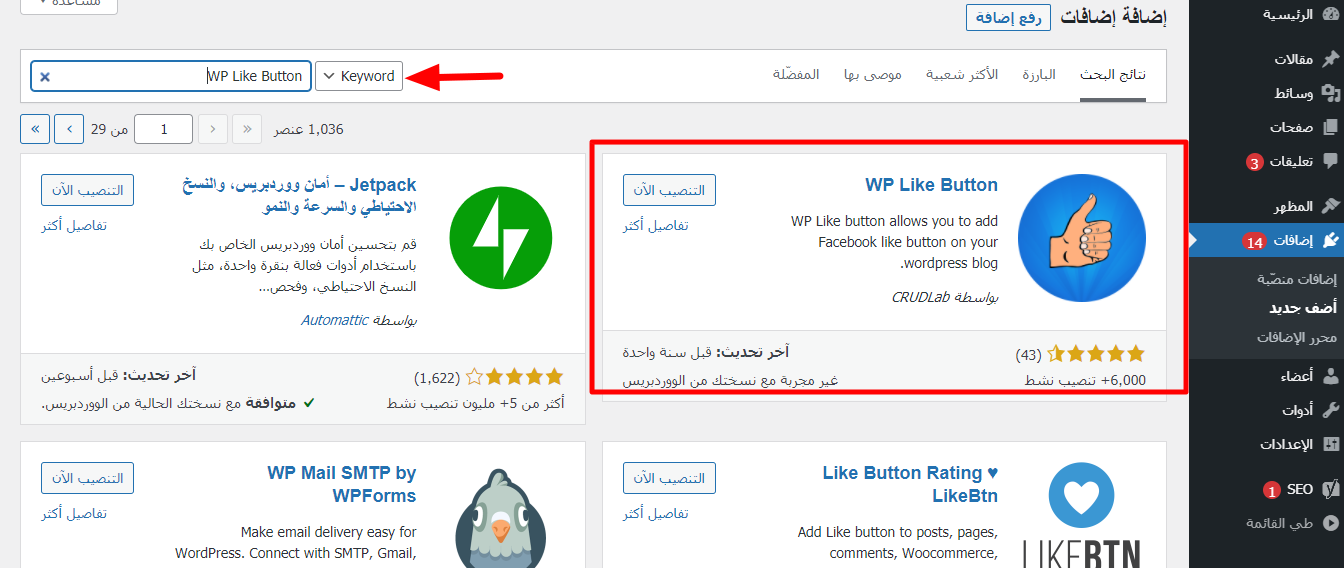
Task: Click the wrench icon beside أدوات
Action: coord(1330,410)
